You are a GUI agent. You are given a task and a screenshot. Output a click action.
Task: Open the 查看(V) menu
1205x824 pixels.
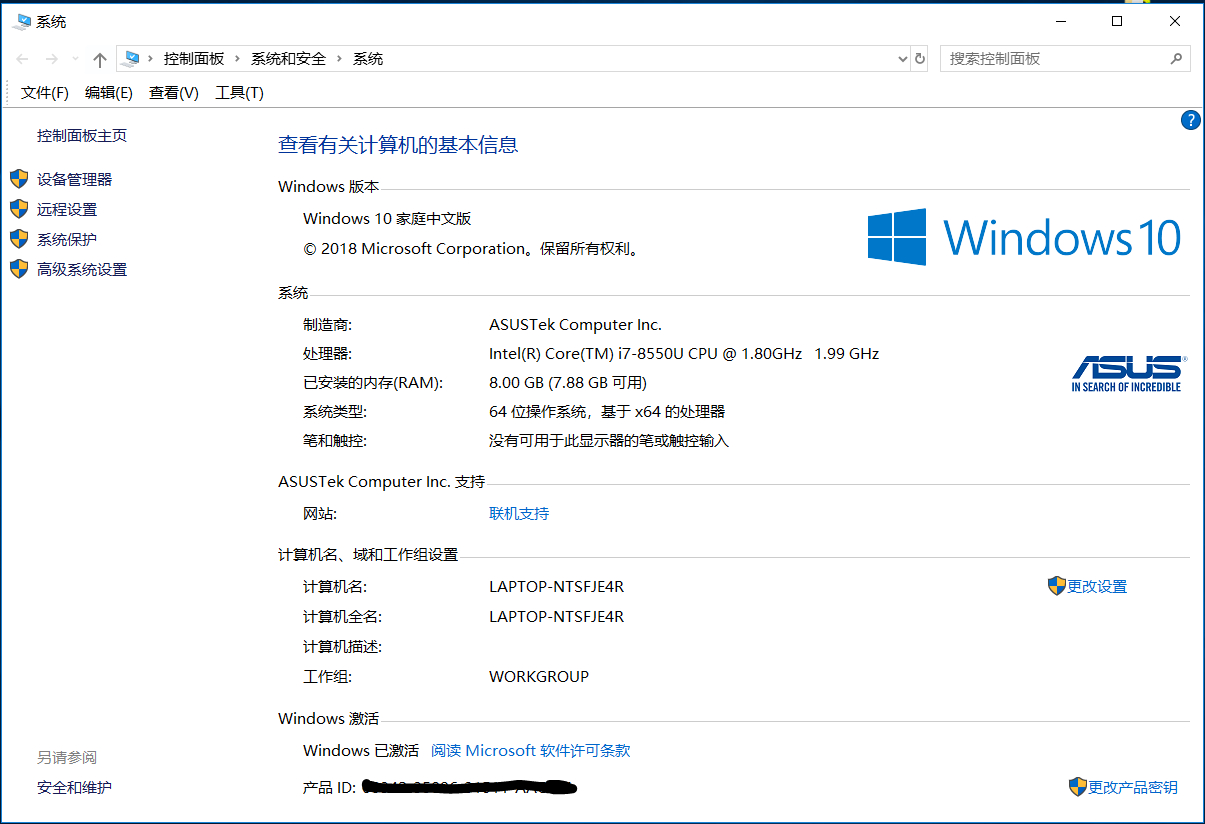[x=174, y=93]
